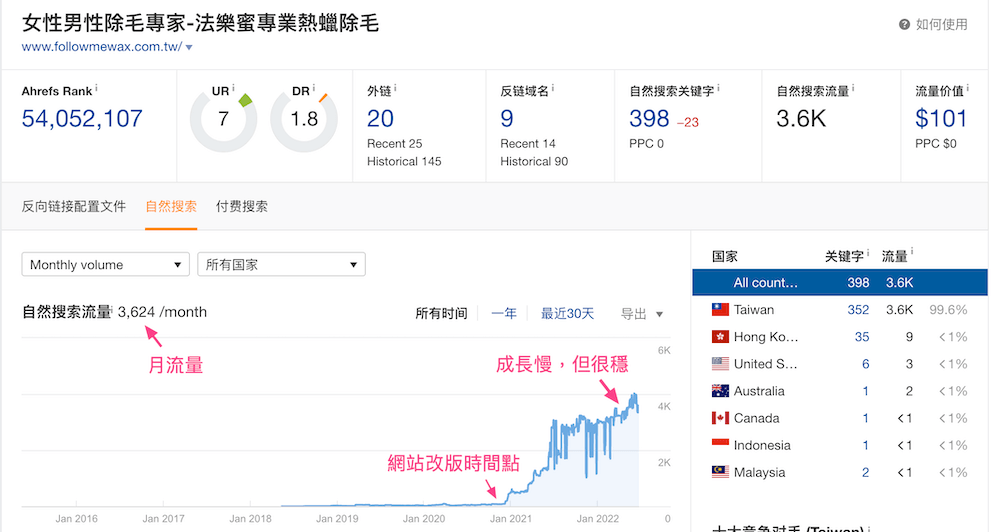Viewport: 1000px width, 532px height.
Task: Open the Monthly volume dropdown
Action: [x=105, y=265]
